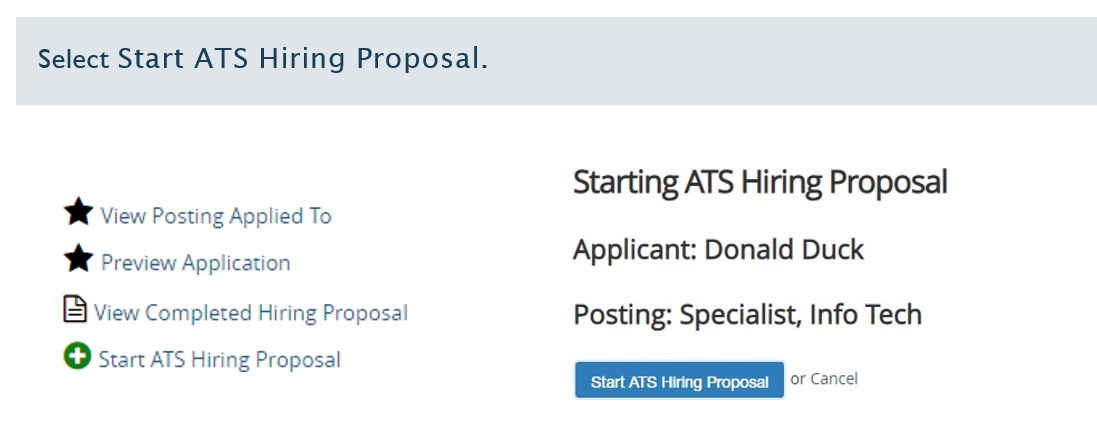
Task: Click the 'Posting:' label text
Action: (622, 315)
